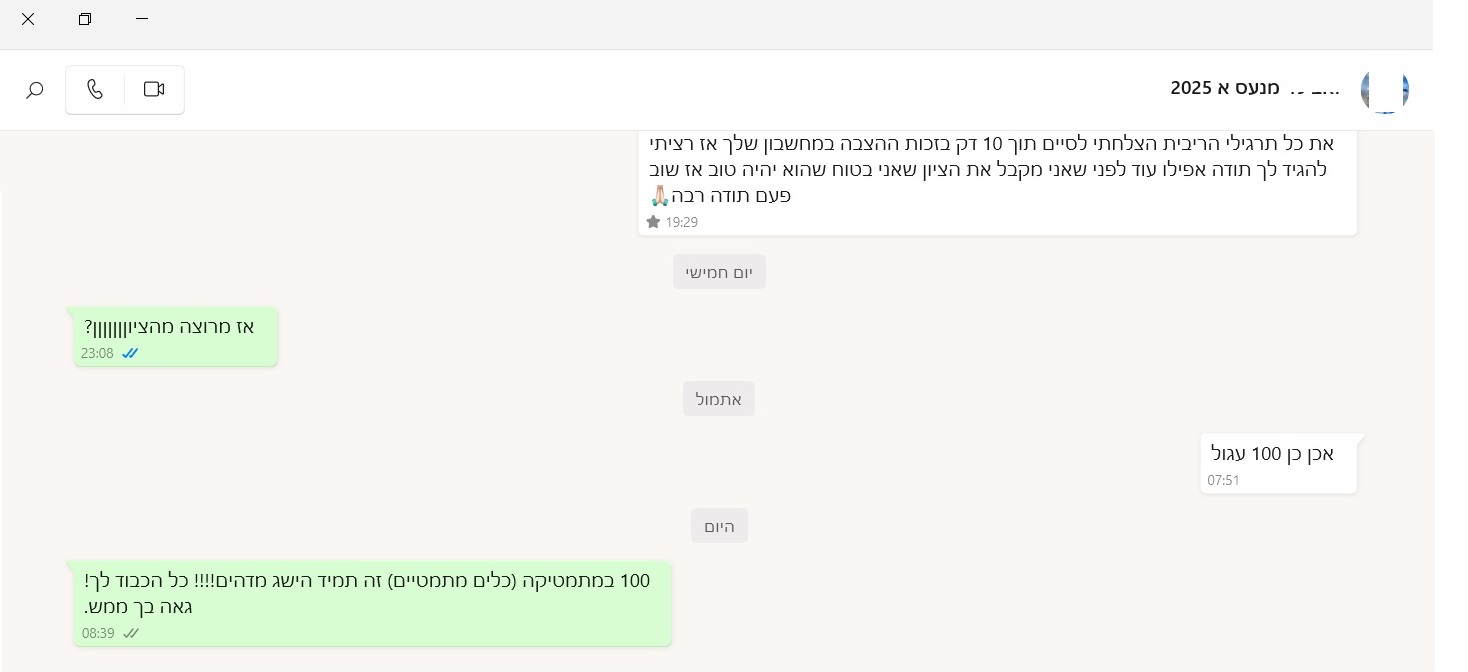Screen dimensions: 1468x672
Task: Open search in this chat
Action: click(35, 90)
